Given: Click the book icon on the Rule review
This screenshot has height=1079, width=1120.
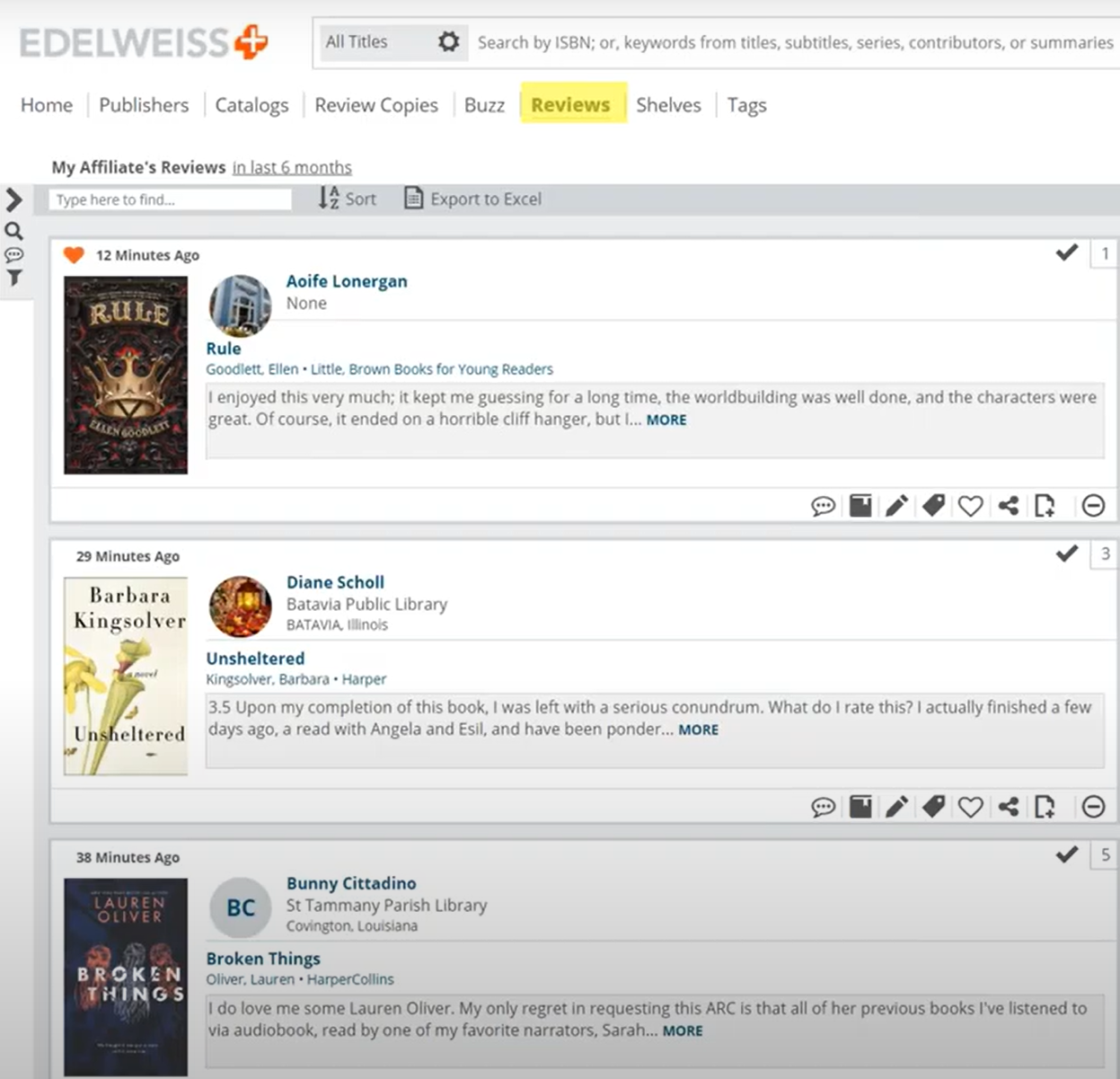Looking at the screenshot, I should (x=860, y=506).
